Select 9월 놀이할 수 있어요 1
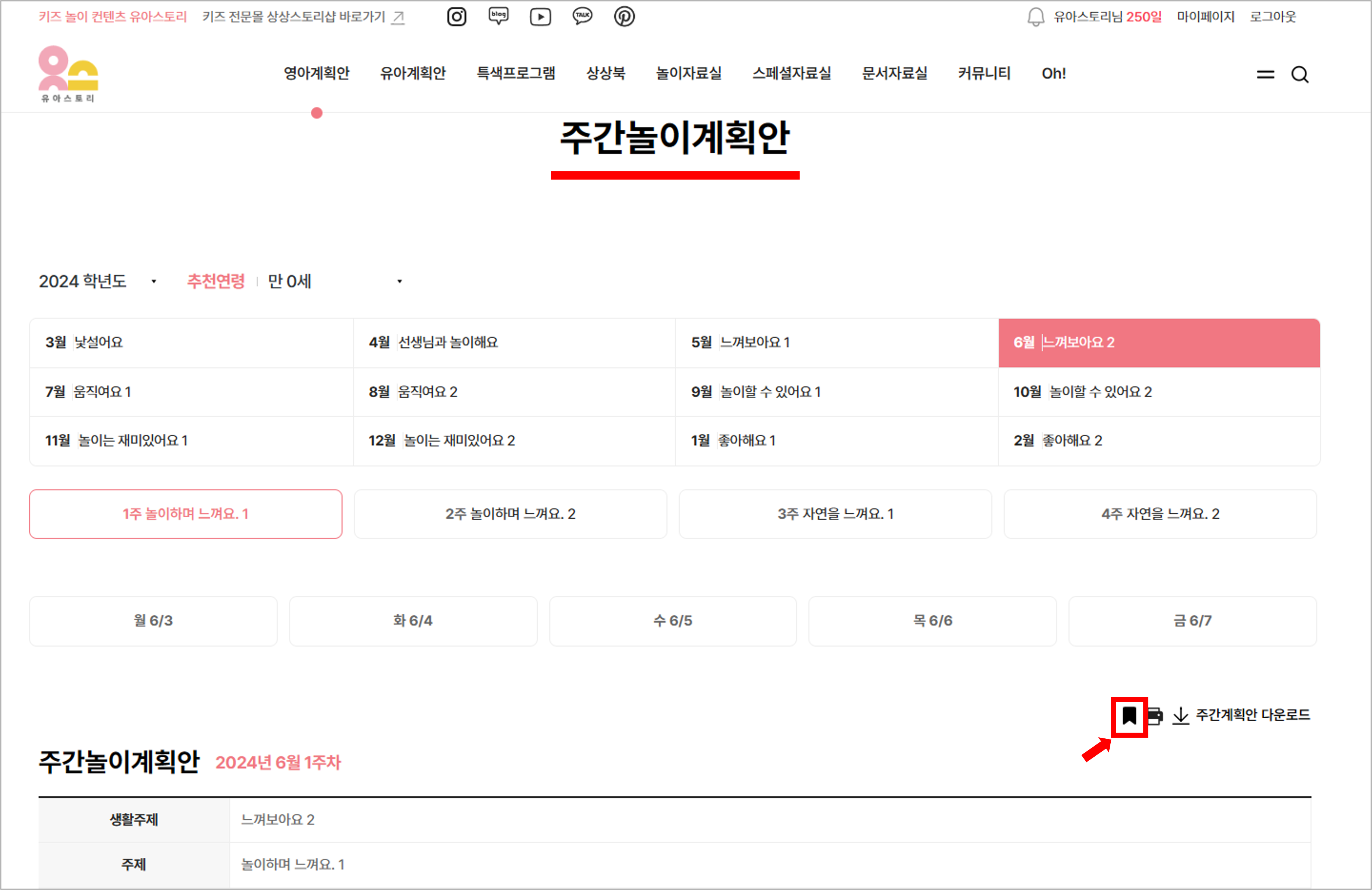 (x=837, y=392)
